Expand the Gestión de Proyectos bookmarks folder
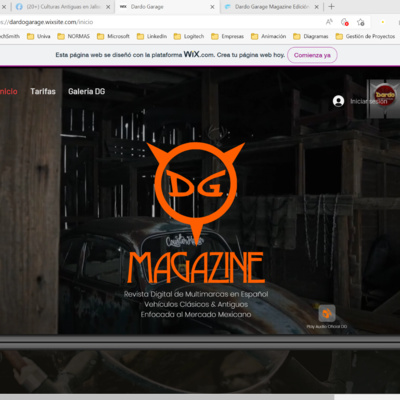 tap(365, 36)
